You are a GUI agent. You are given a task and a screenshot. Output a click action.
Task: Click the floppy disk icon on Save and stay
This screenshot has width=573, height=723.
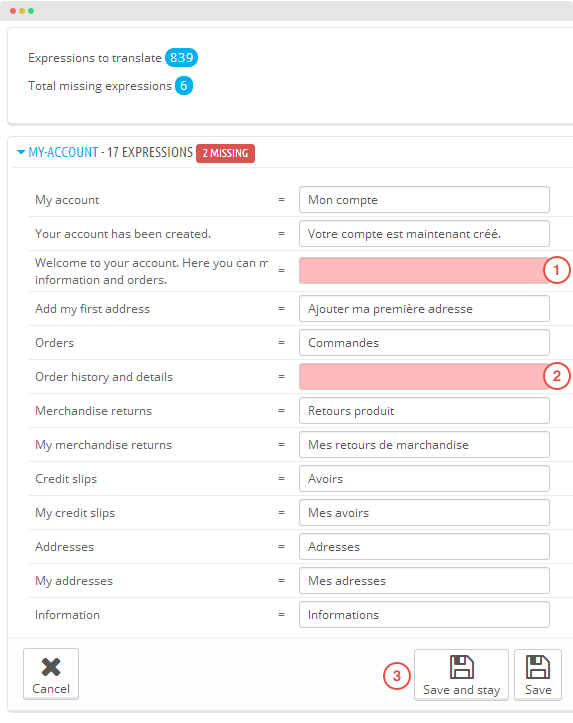[461, 667]
